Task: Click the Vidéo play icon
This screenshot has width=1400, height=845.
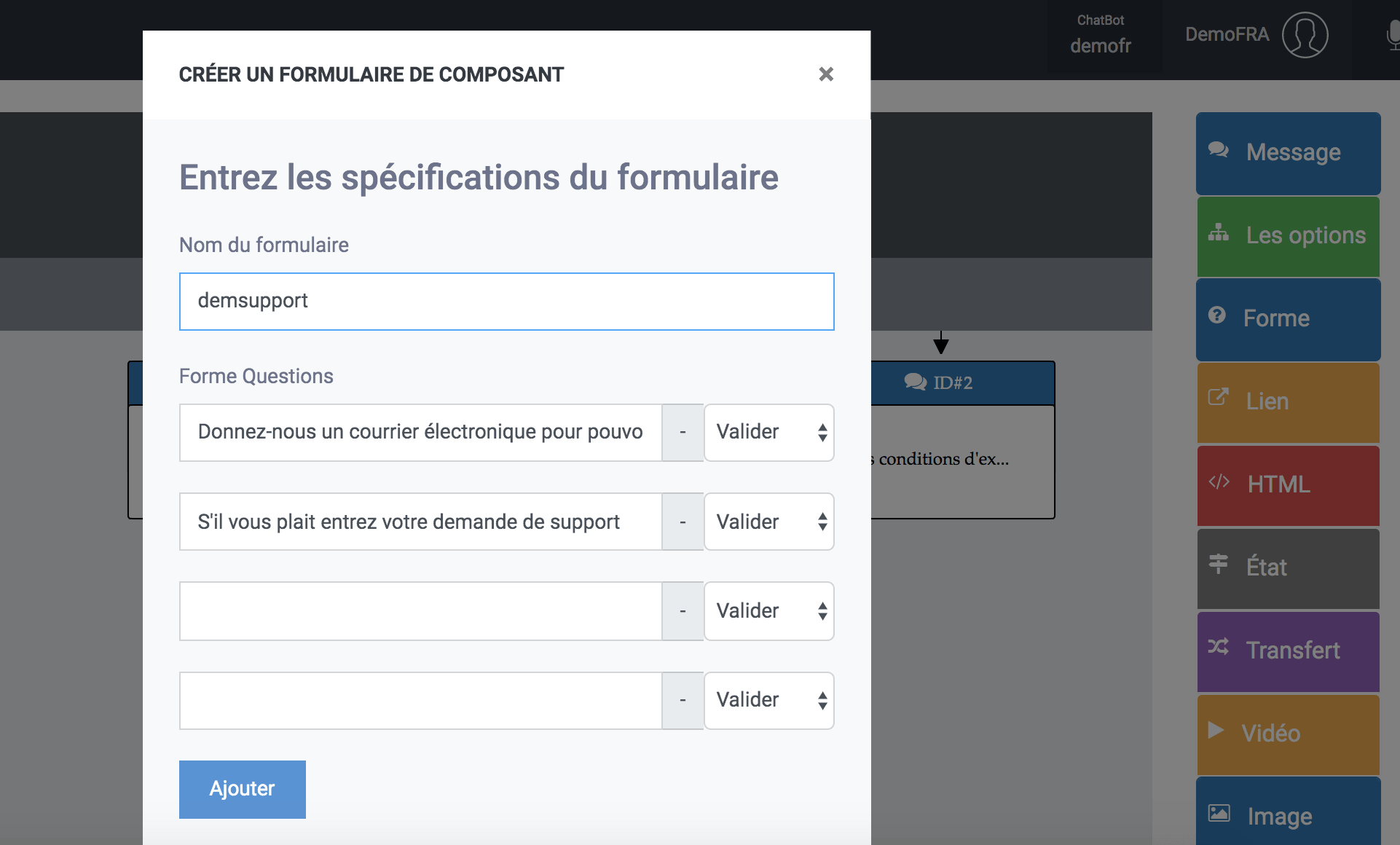Action: click(1215, 730)
